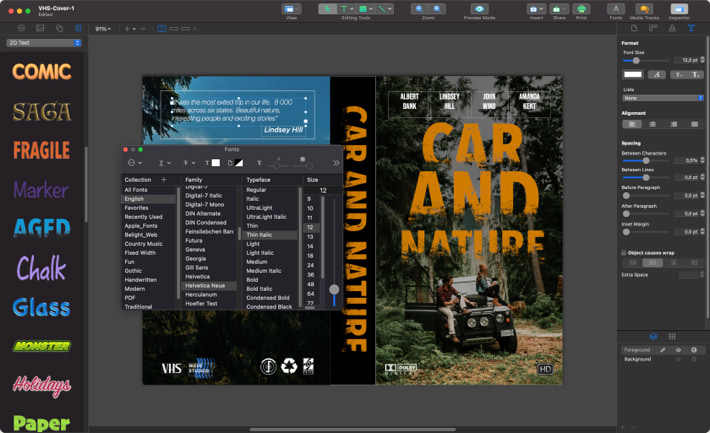Open the Lists dropdown set to None

click(x=662, y=98)
